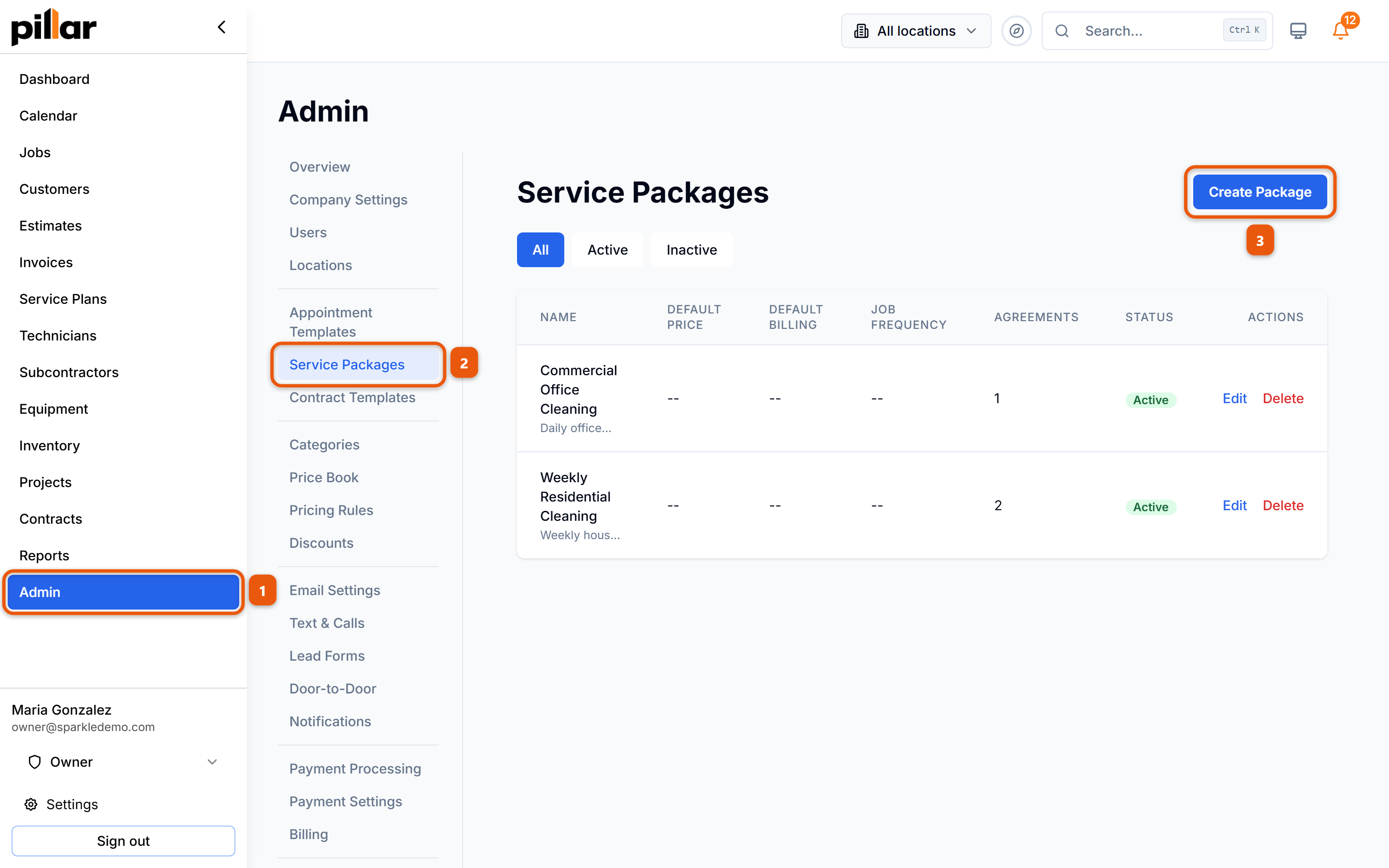Click Active status badge for Commercial Office Cleaning
Image resolution: width=1389 pixels, height=868 pixels.
pyautogui.click(x=1150, y=400)
